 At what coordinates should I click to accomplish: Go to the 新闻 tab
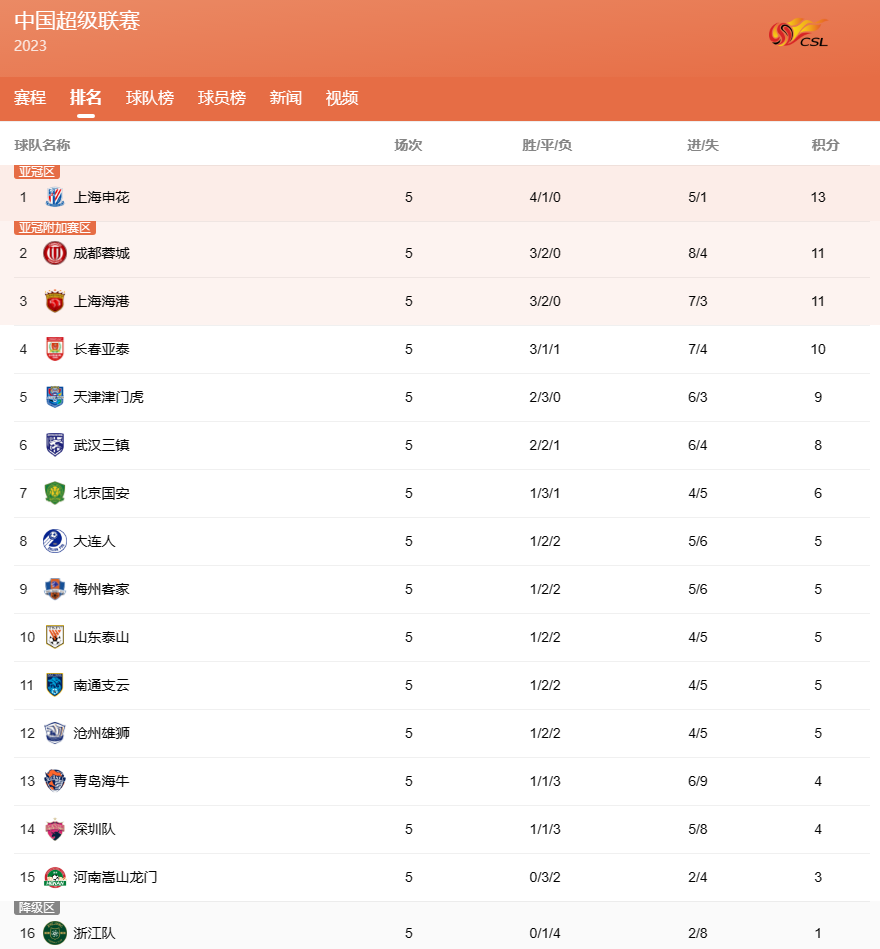(286, 97)
